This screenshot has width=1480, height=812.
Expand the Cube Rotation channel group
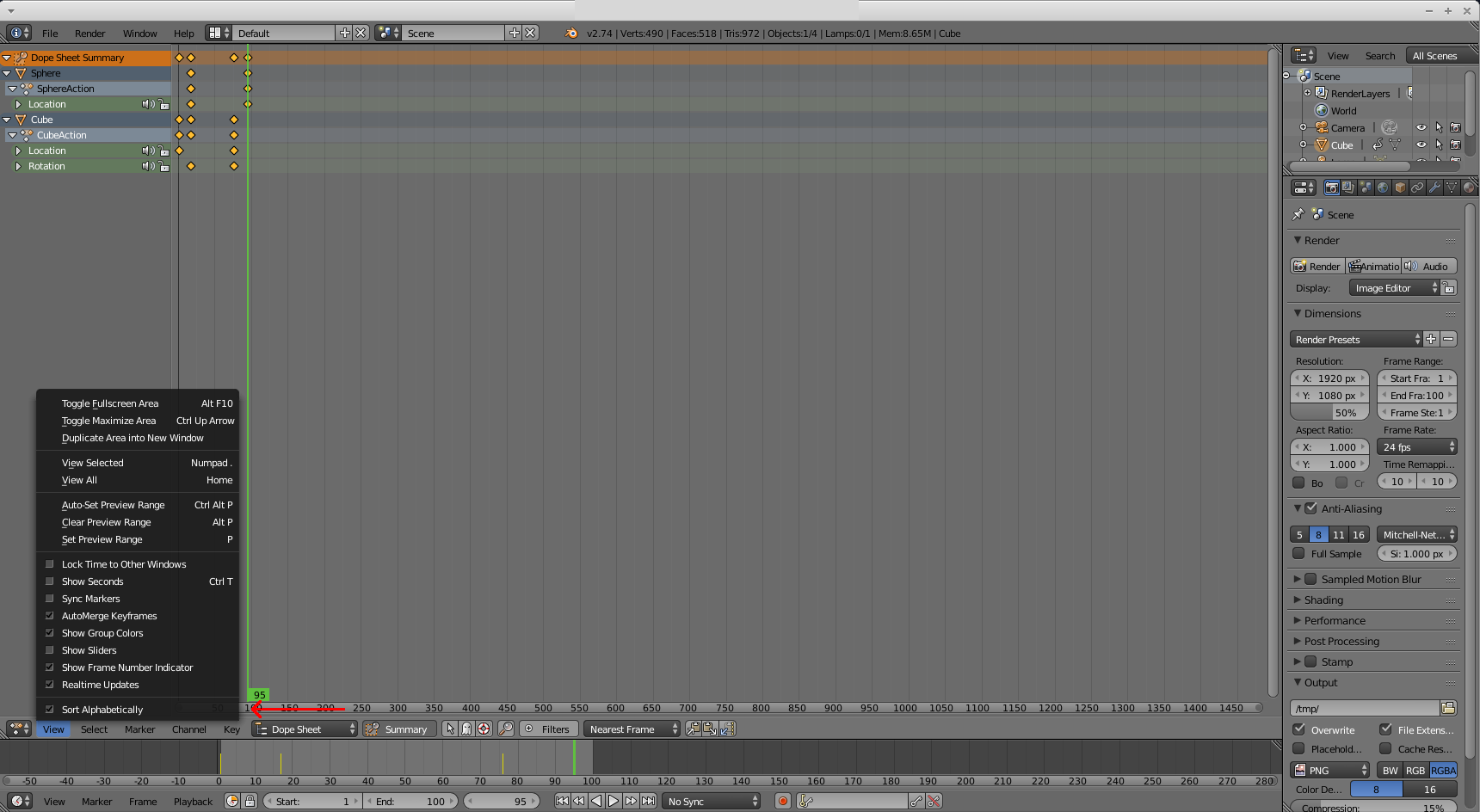[18, 166]
